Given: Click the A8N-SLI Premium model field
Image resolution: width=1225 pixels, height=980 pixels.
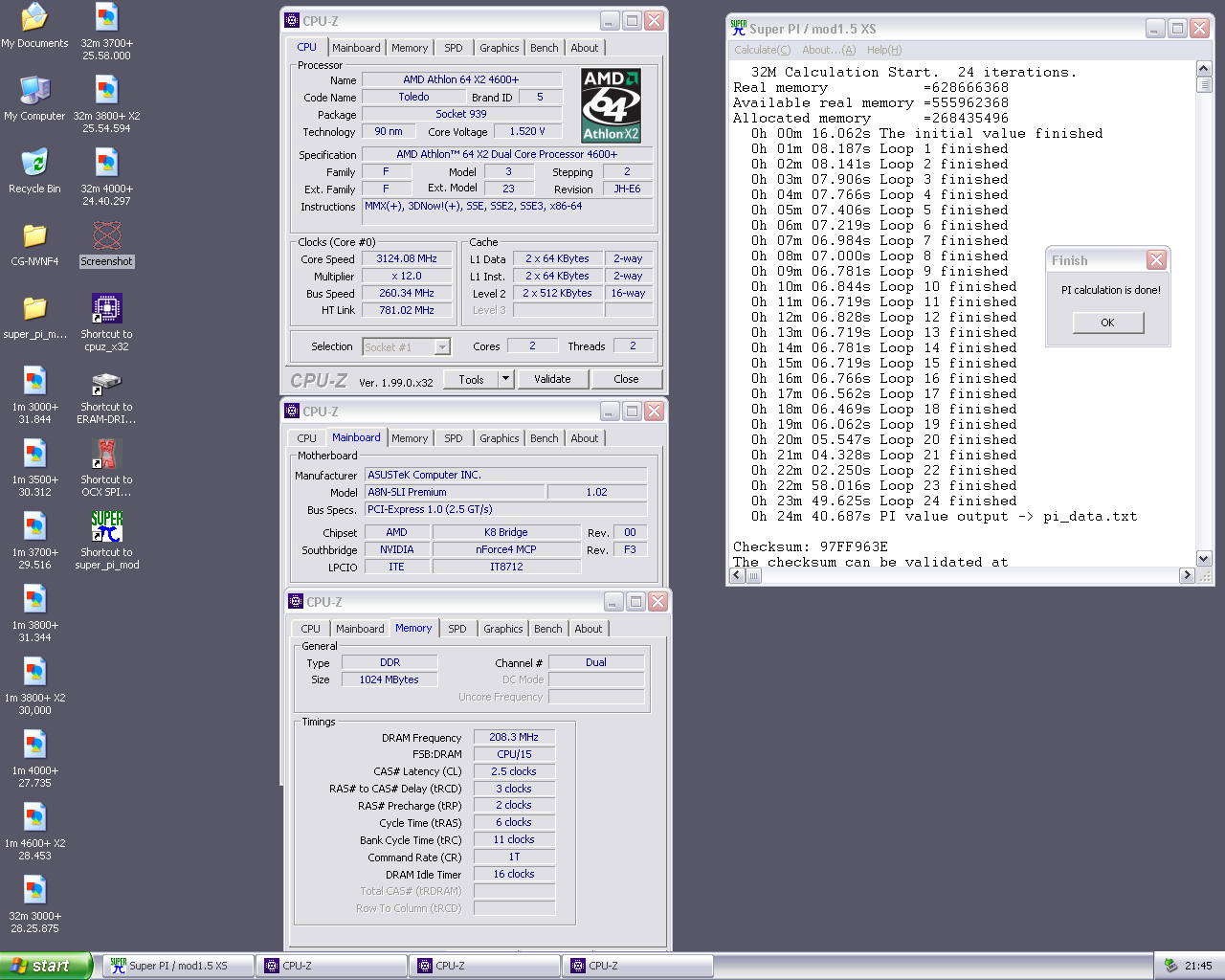Looking at the screenshot, I should 455,492.
